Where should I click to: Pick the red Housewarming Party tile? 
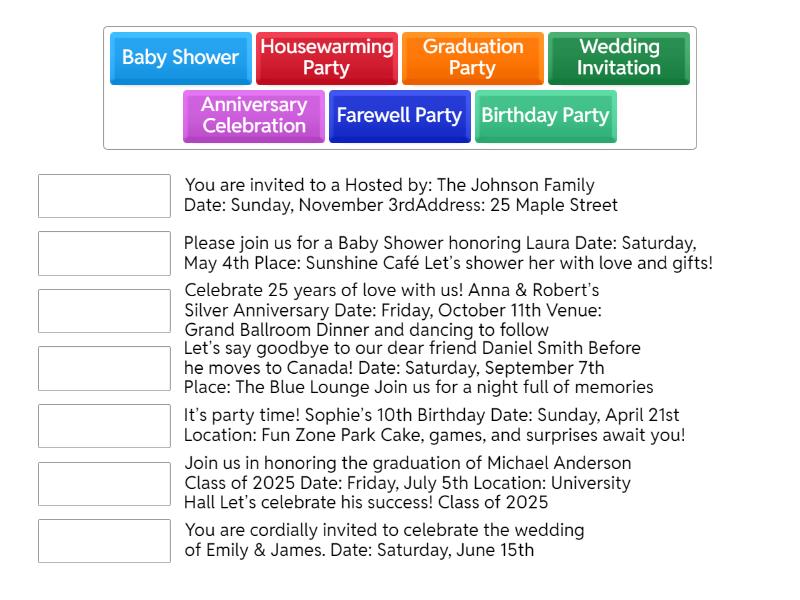326,58
